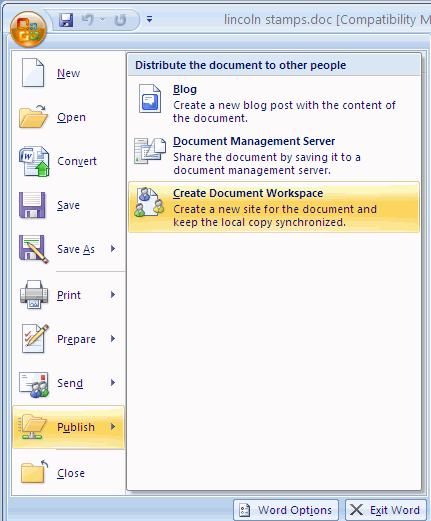
Task: Choose the Blog heading link
Action: point(185,89)
